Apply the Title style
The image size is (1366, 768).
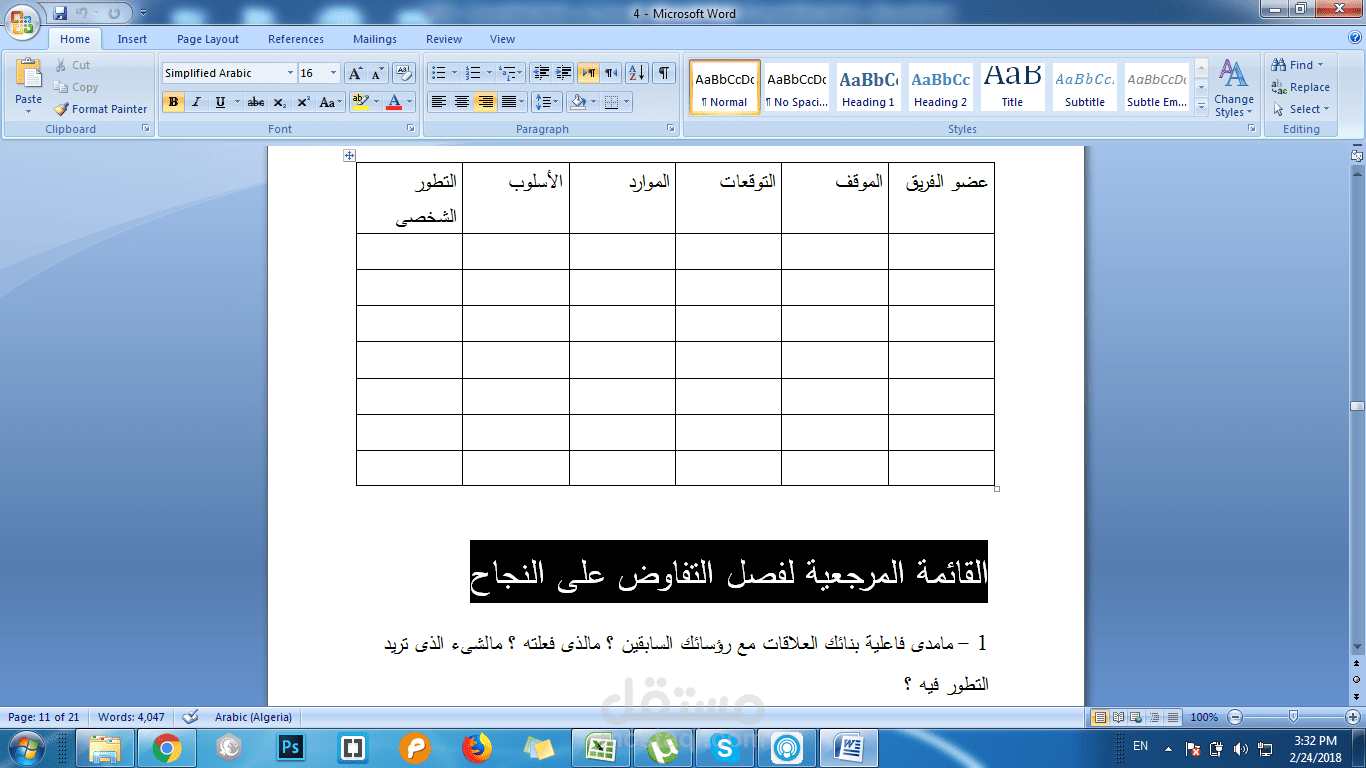coord(1012,88)
